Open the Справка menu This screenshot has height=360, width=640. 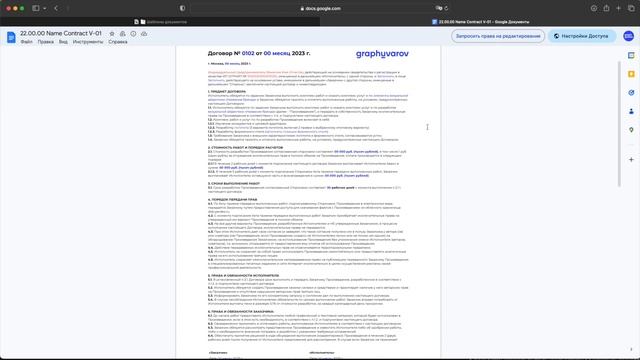[118, 42]
